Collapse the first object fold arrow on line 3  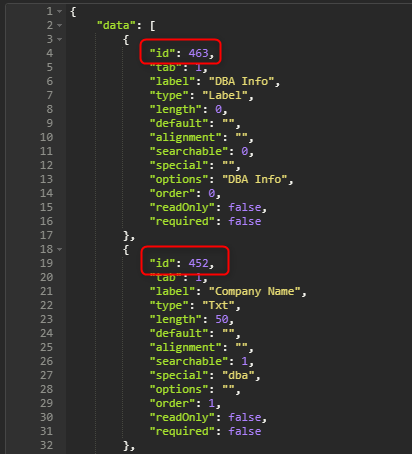tap(59, 40)
